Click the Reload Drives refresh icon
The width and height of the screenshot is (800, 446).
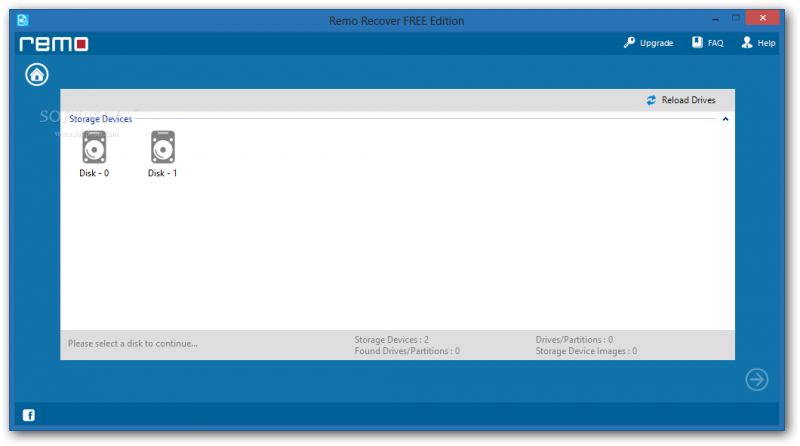point(651,100)
